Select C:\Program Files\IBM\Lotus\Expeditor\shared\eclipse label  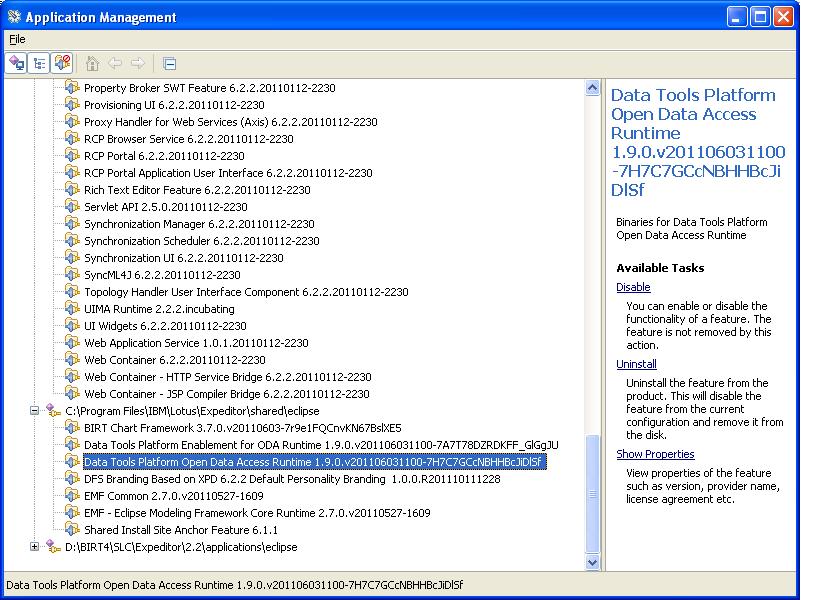coord(192,411)
